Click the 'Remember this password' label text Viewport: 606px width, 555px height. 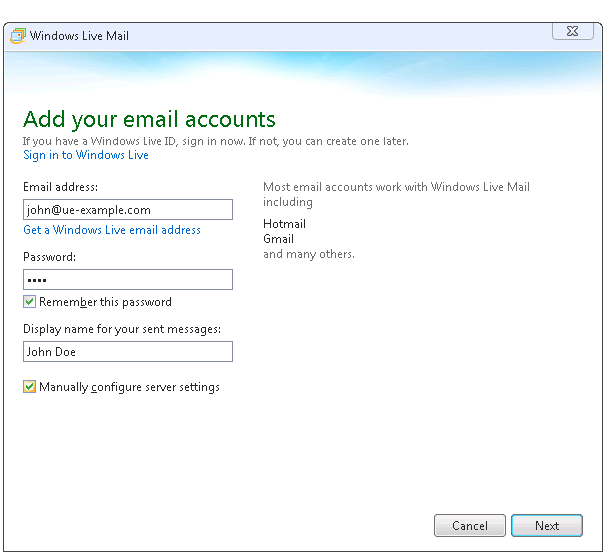pyautogui.click(x=105, y=302)
